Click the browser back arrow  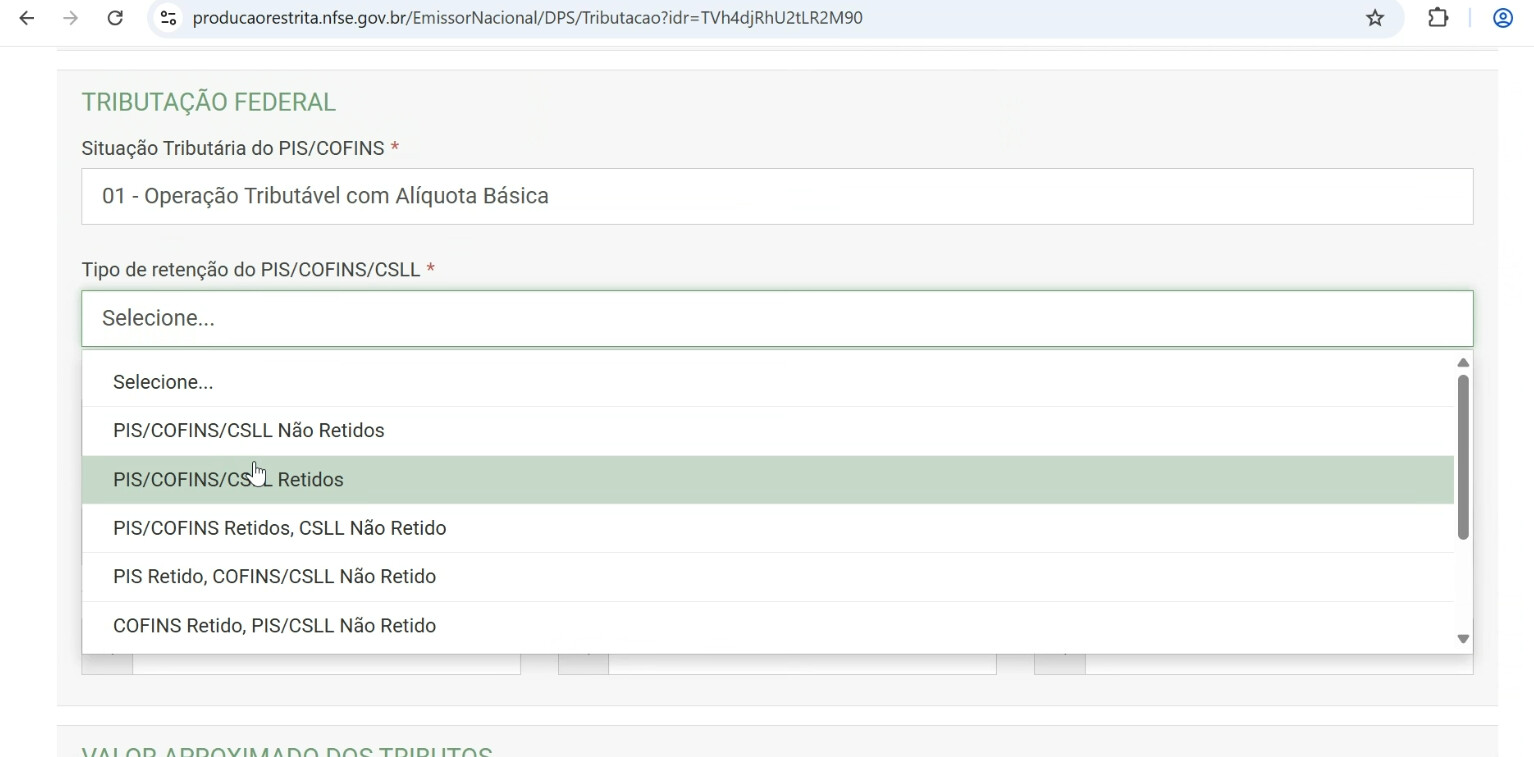coord(27,18)
